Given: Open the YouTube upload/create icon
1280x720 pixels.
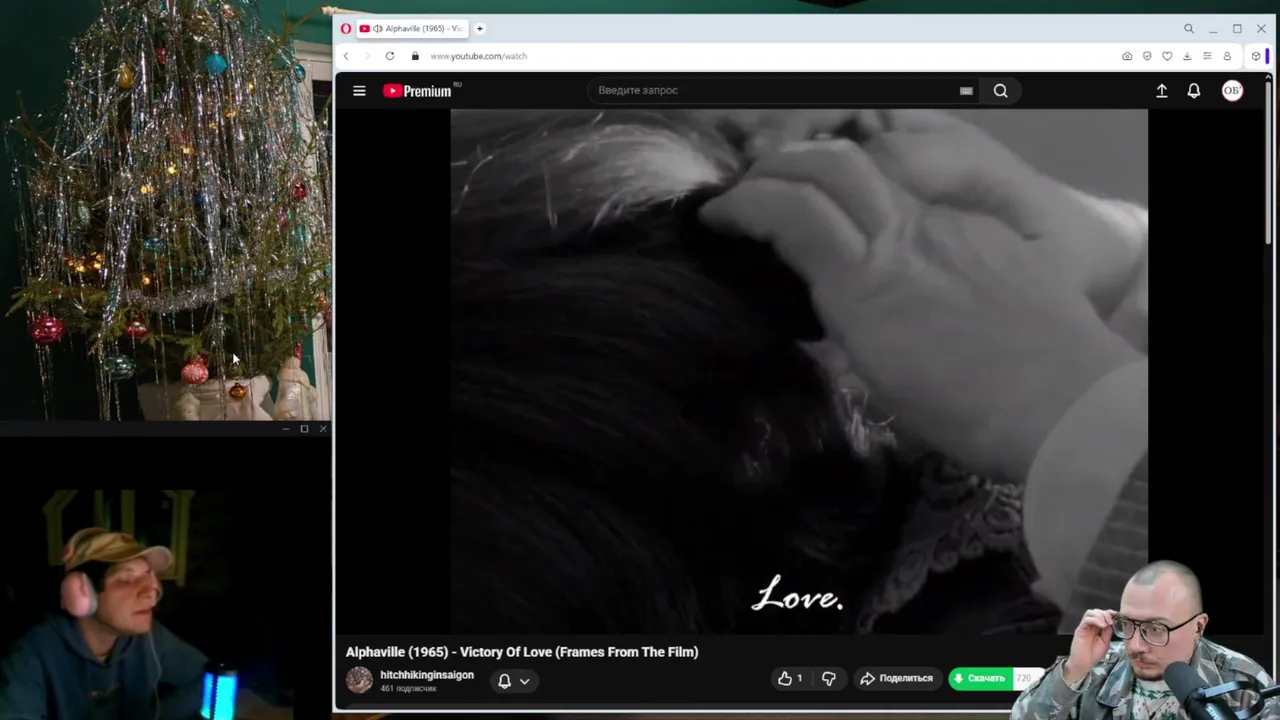Looking at the screenshot, I should (x=1162, y=91).
